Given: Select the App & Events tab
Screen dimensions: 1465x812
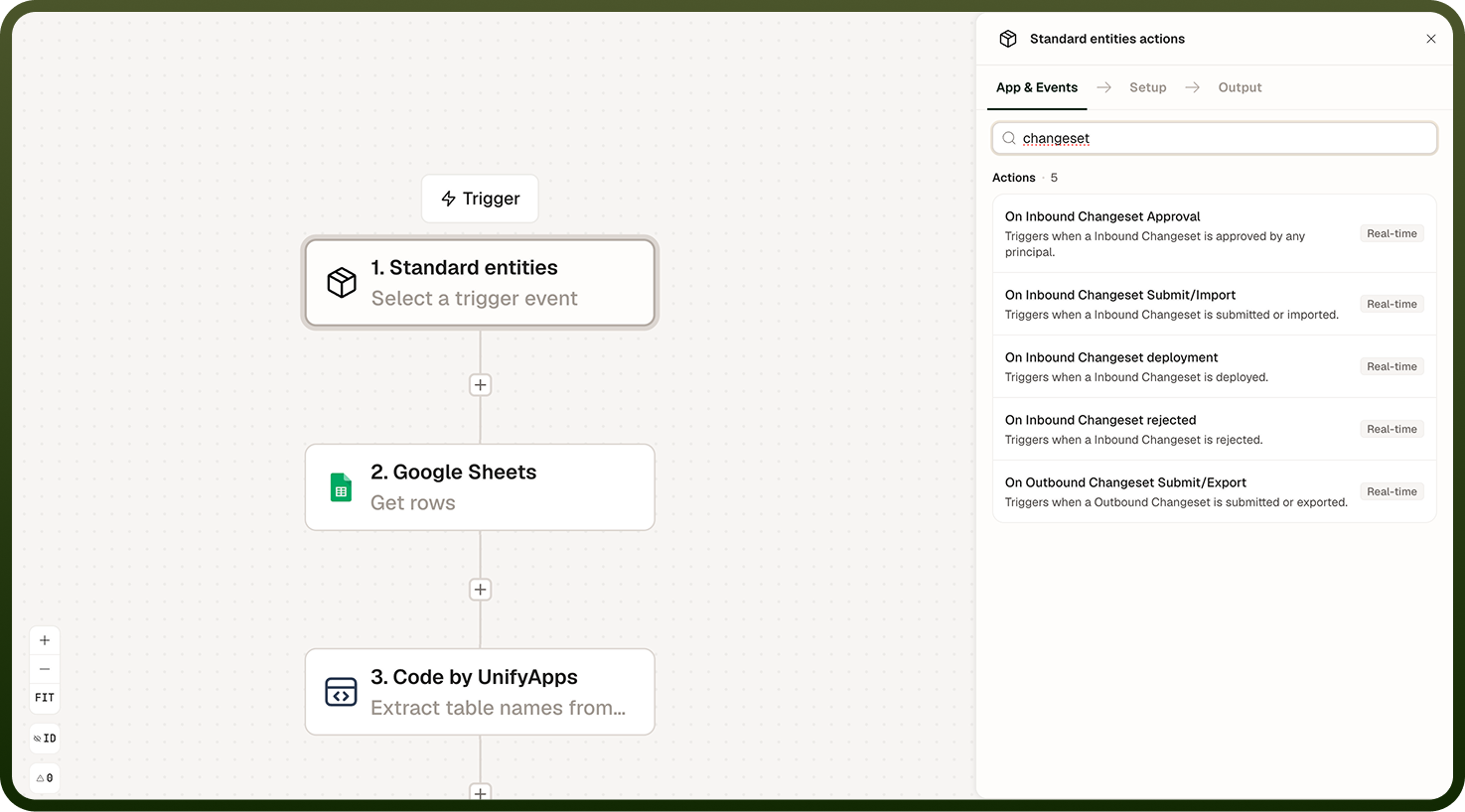Looking at the screenshot, I should coord(1037,87).
